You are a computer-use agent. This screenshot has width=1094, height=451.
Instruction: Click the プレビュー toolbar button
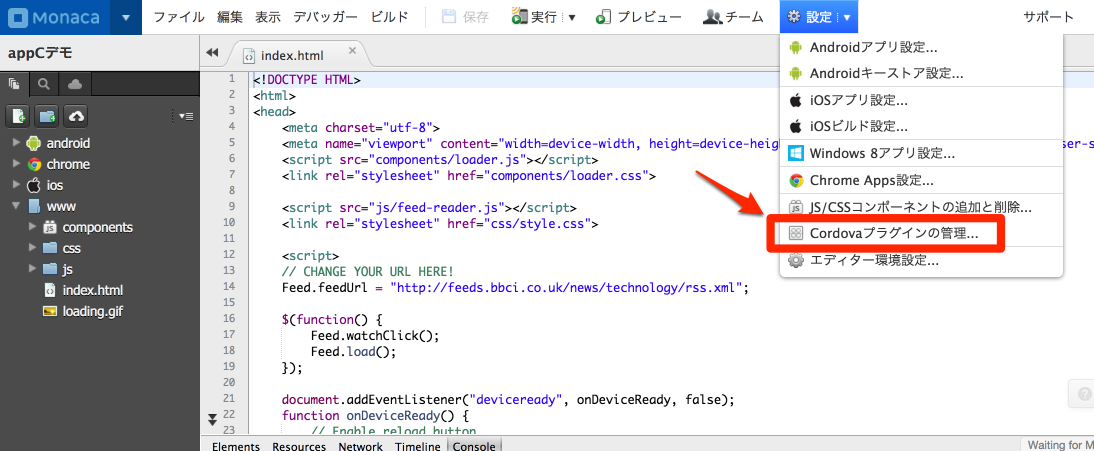[638, 17]
